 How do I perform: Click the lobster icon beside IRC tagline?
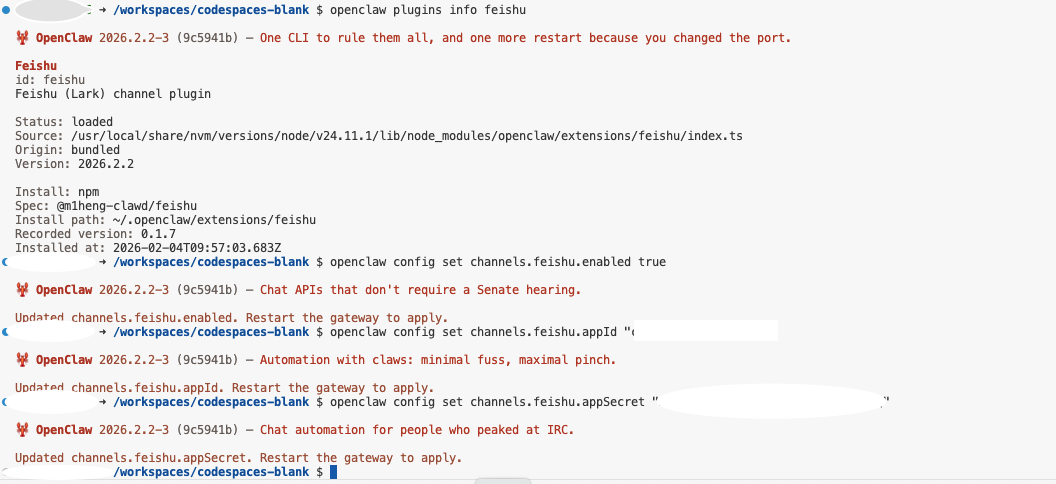click(x=22, y=430)
